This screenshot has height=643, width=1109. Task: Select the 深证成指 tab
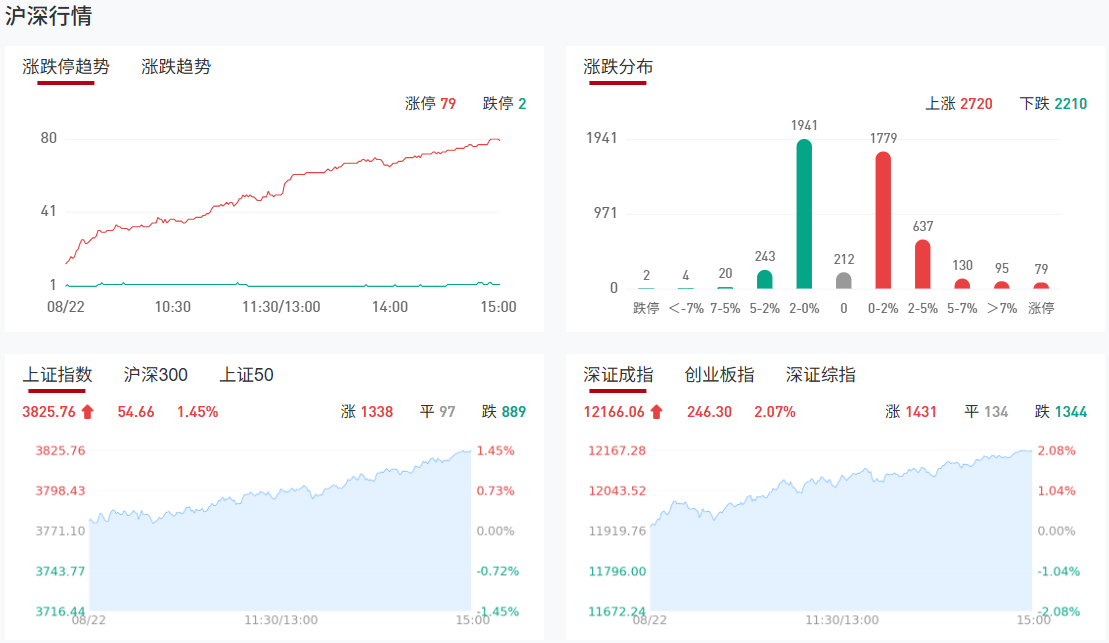(618, 375)
